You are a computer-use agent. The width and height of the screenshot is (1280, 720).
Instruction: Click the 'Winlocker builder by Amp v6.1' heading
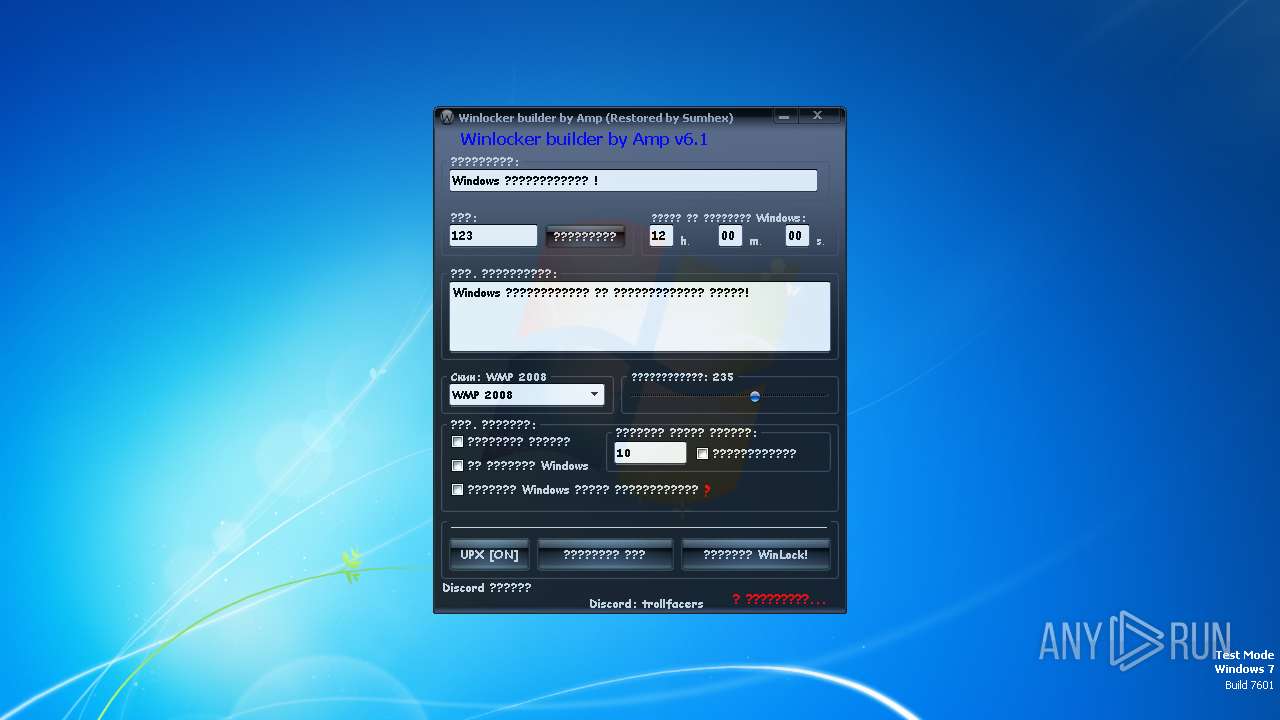(584, 139)
